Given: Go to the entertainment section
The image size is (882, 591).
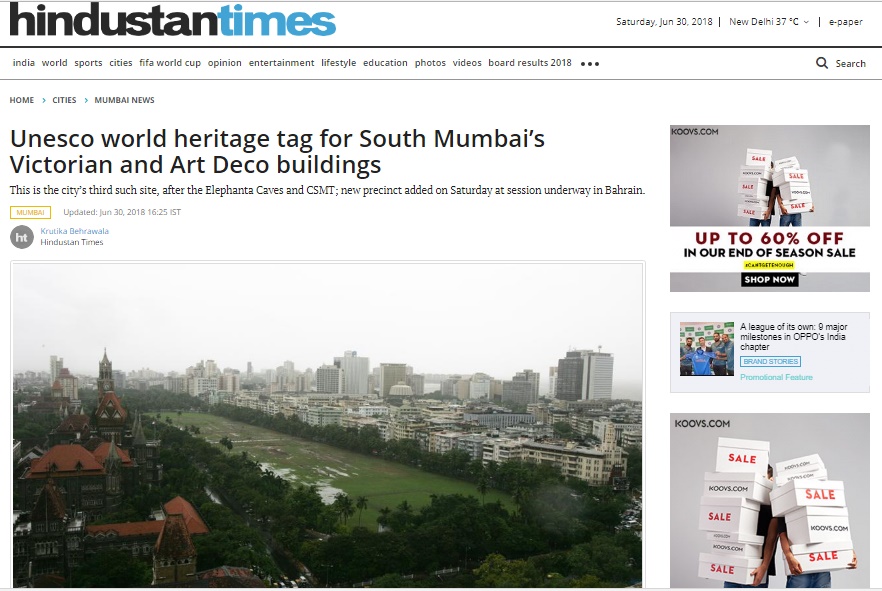Looking at the screenshot, I should click(x=281, y=63).
